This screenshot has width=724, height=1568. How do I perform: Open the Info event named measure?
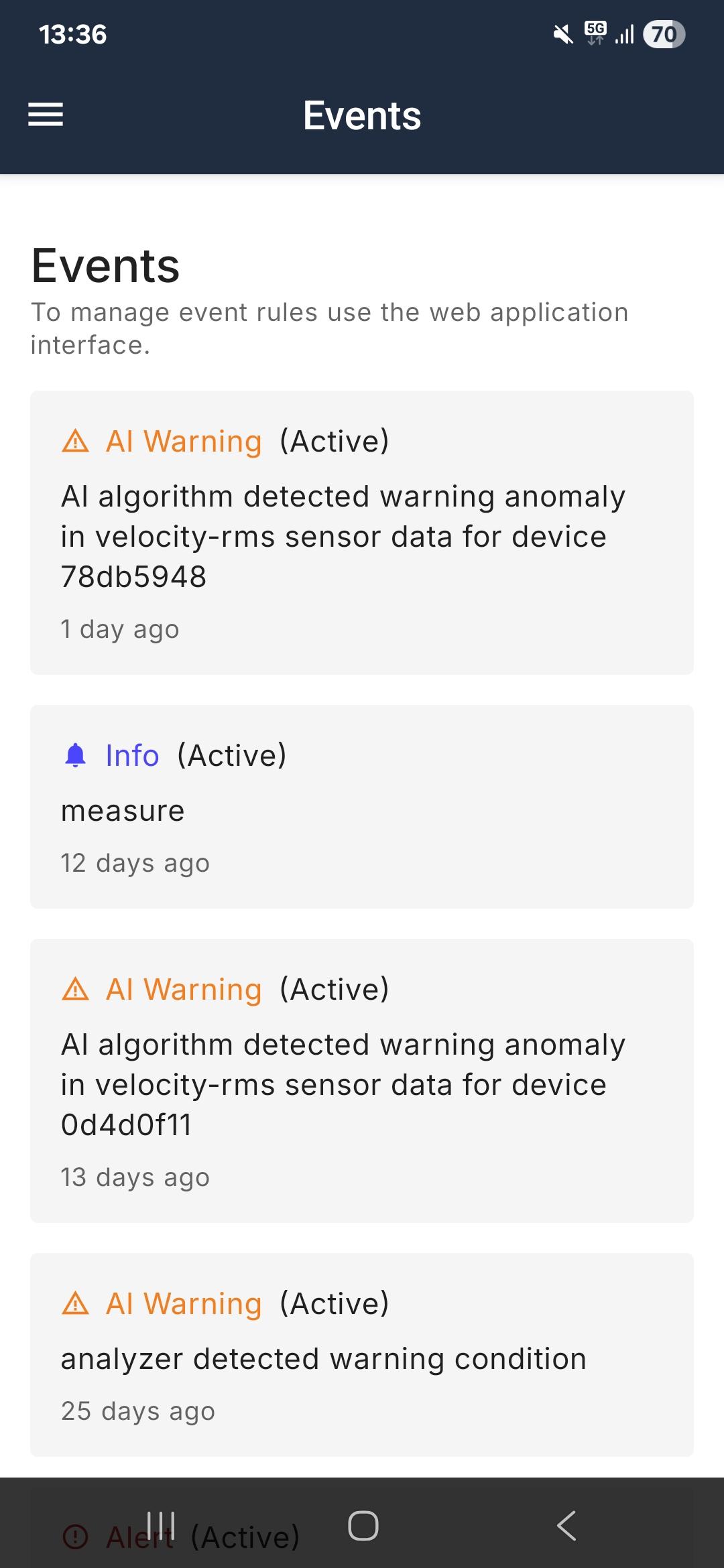(x=362, y=807)
